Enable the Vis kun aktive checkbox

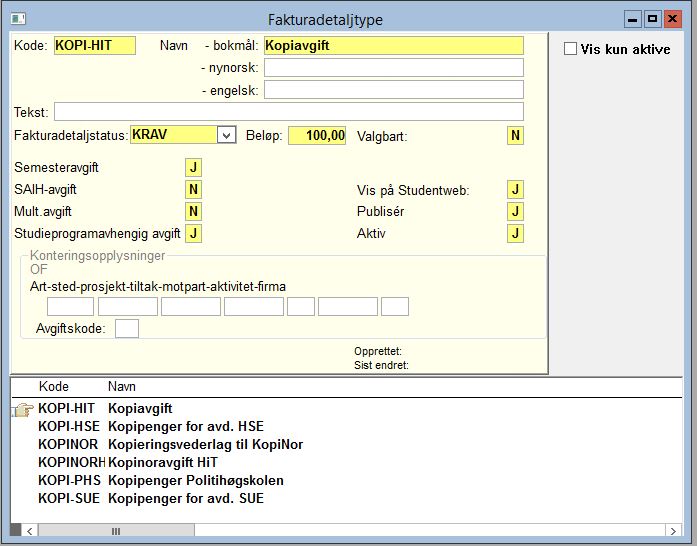pos(570,48)
